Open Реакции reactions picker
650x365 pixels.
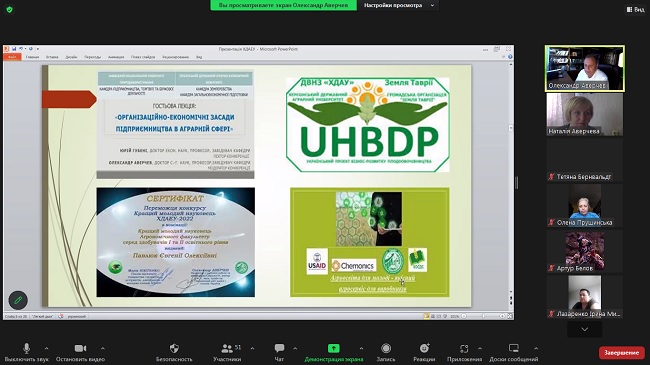(x=424, y=352)
